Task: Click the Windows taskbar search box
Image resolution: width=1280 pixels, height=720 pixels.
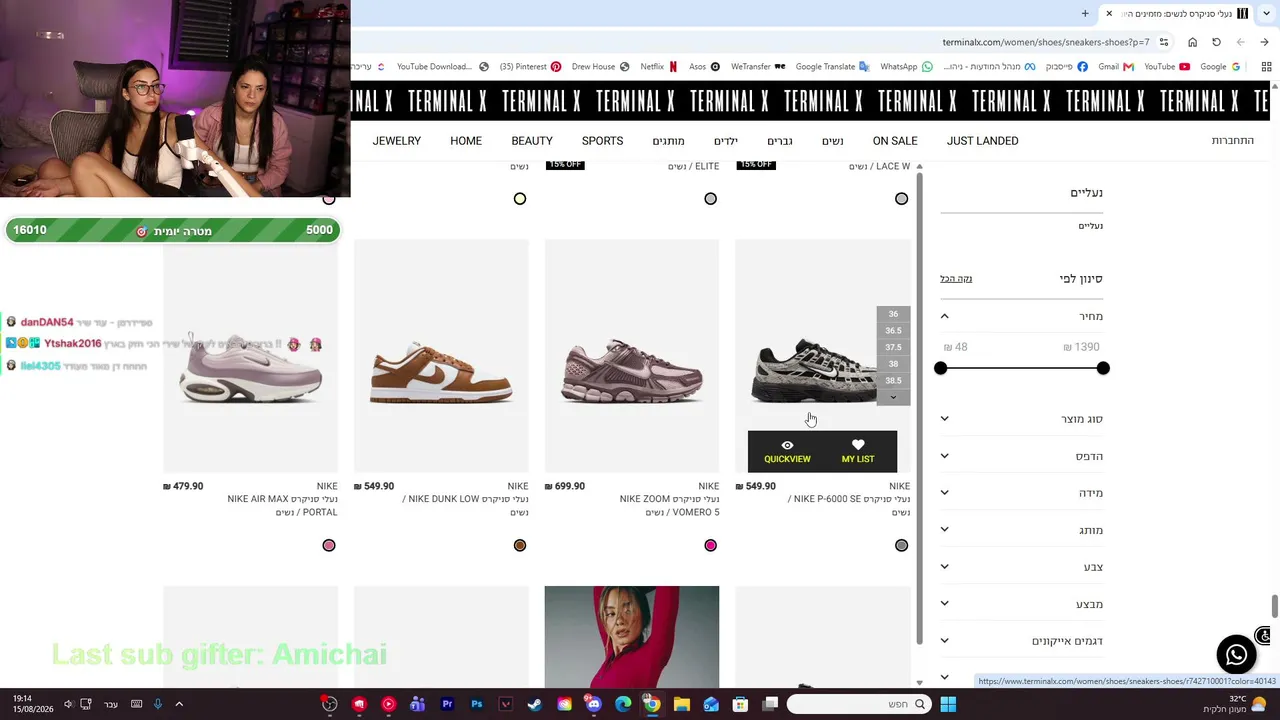Action: (x=859, y=704)
